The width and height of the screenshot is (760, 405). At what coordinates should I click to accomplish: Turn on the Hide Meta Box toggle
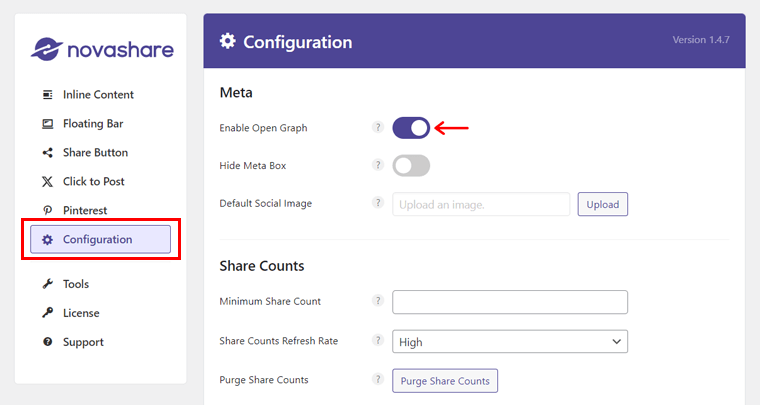(x=411, y=166)
